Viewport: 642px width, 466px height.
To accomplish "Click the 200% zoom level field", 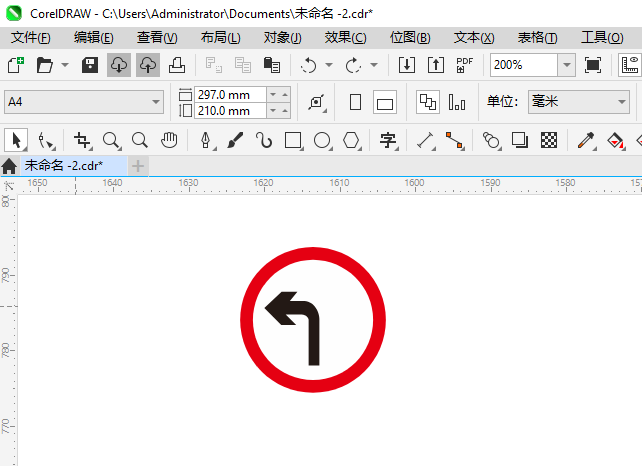I will [524, 65].
